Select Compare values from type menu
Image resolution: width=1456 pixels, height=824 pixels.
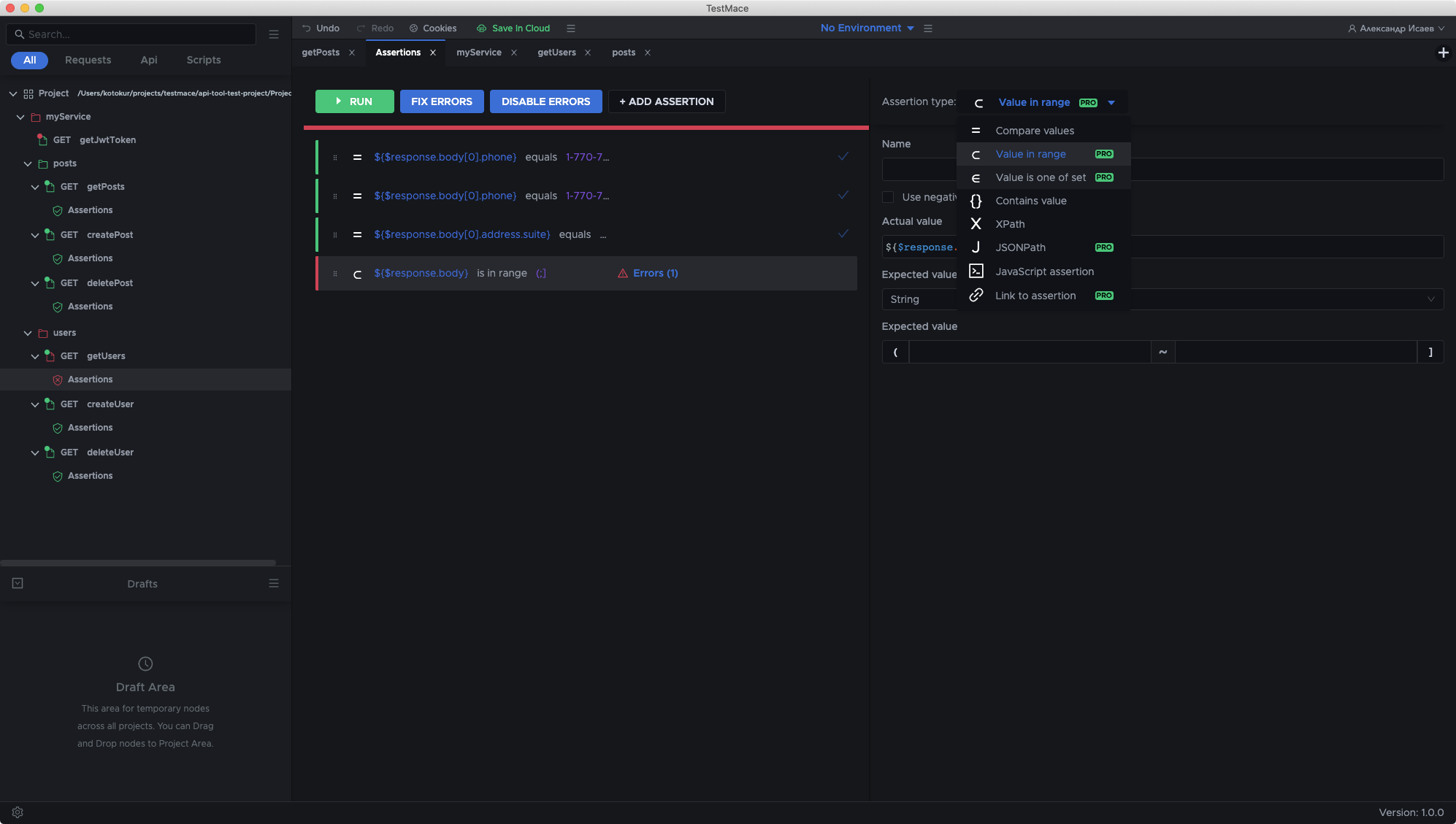(x=1034, y=131)
